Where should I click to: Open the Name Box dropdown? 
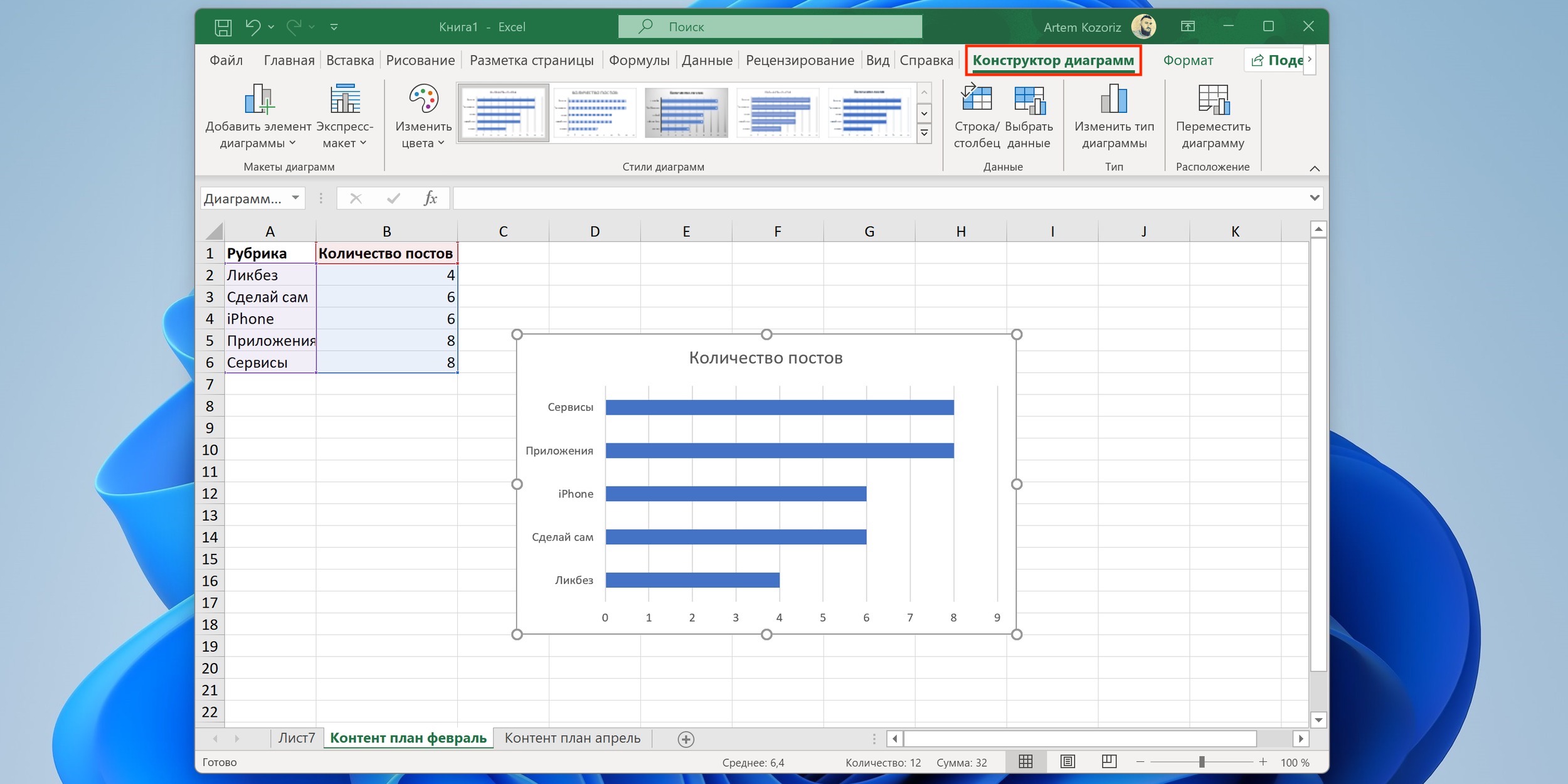(x=295, y=198)
